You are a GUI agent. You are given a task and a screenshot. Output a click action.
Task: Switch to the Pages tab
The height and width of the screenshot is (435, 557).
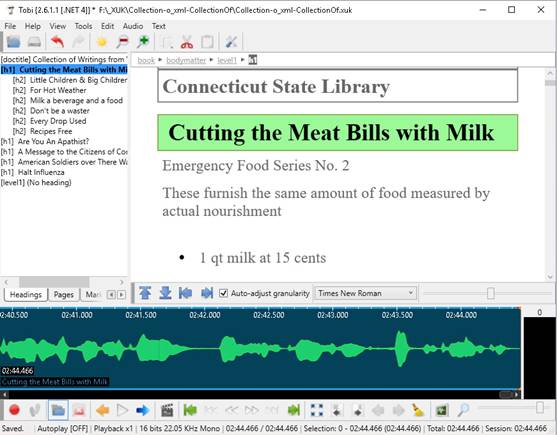point(64,295)
